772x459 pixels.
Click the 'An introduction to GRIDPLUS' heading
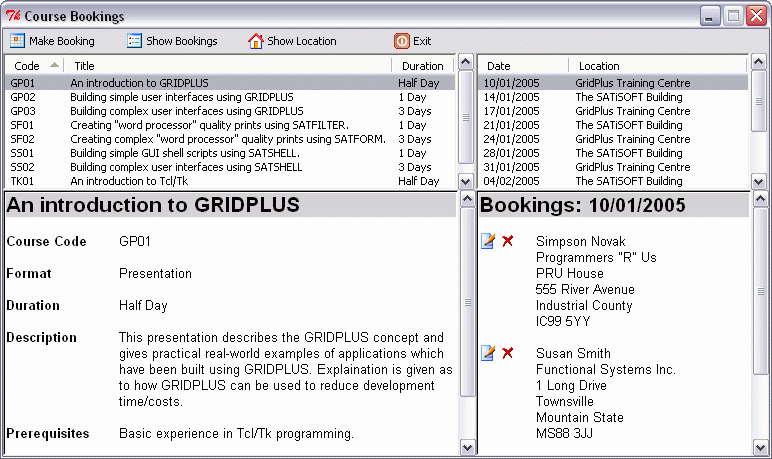[153, 205]
